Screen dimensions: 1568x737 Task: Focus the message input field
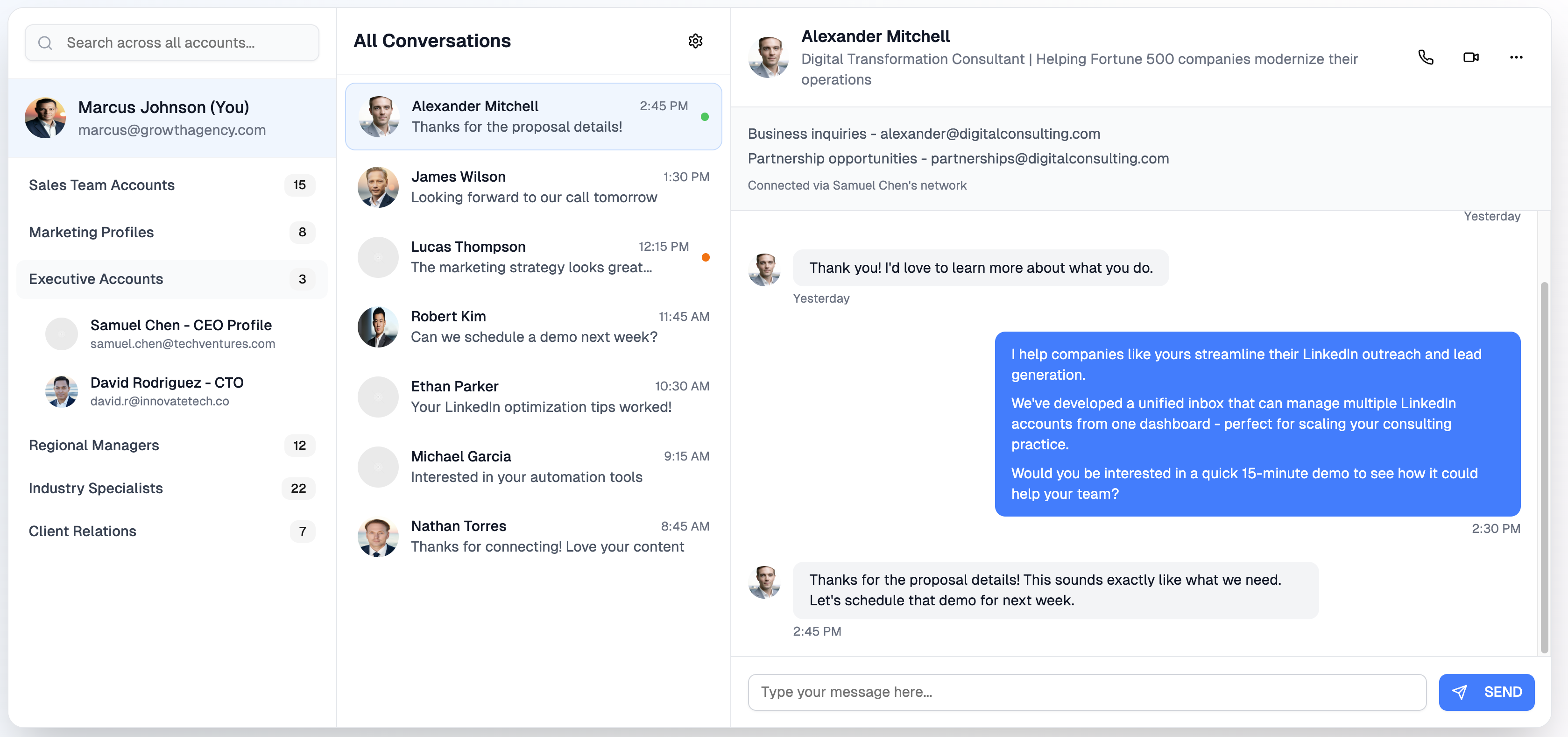1087,692
